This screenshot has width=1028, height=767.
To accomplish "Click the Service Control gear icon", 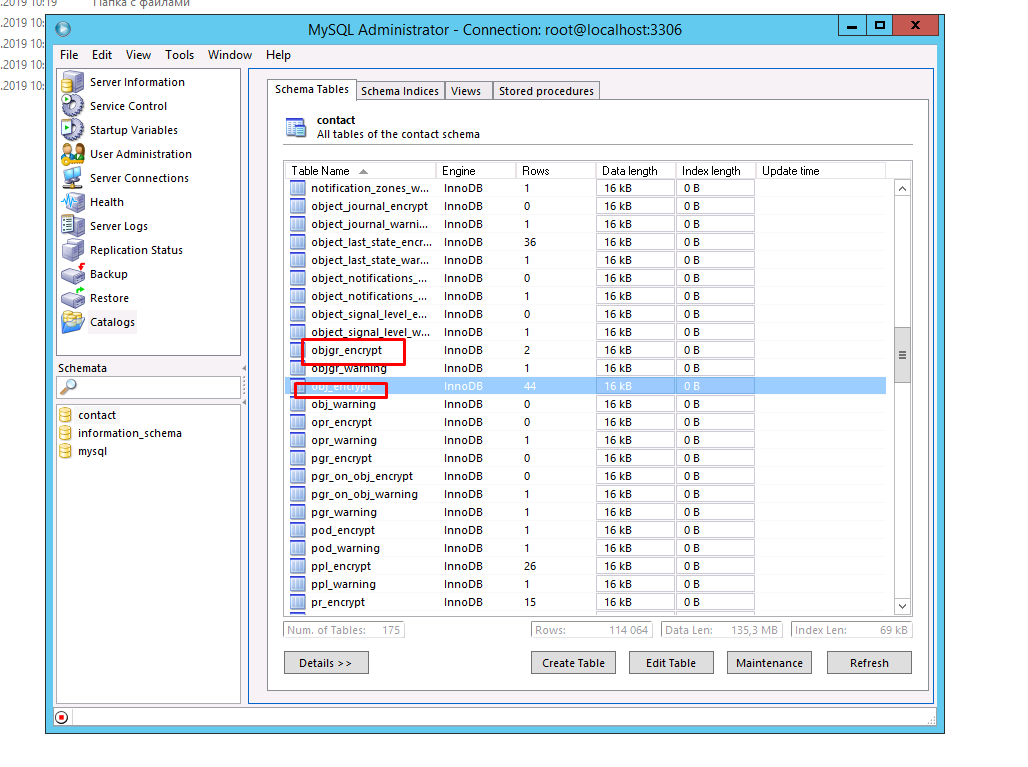I will (73, 106).
